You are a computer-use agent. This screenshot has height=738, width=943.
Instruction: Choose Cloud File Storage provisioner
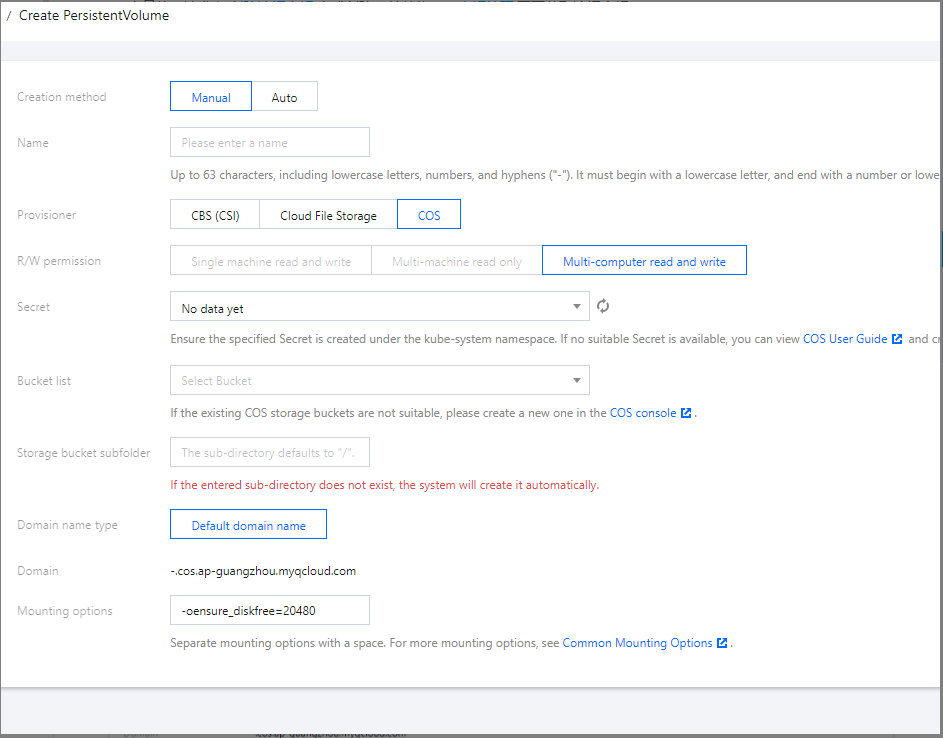328,215
